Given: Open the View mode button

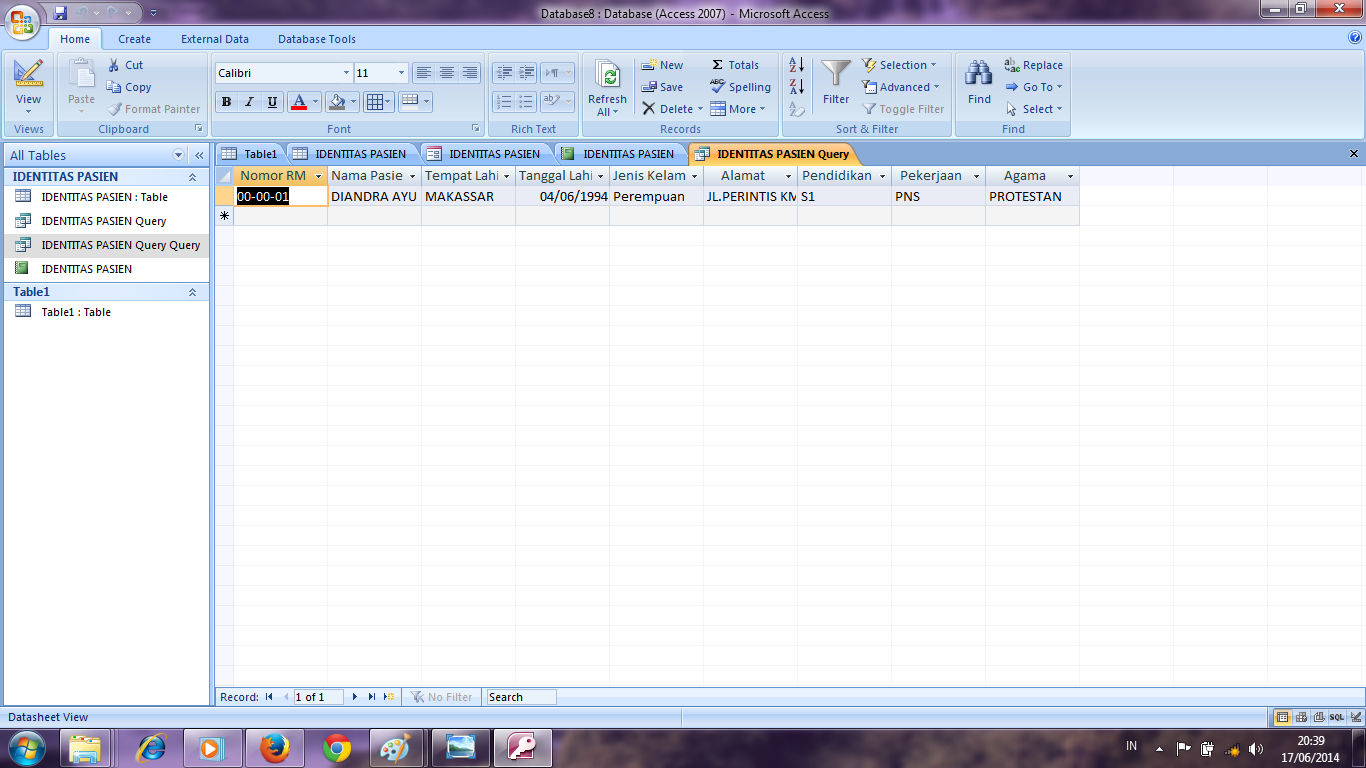Looking at the screenshot, I should (x=28, y=85).
